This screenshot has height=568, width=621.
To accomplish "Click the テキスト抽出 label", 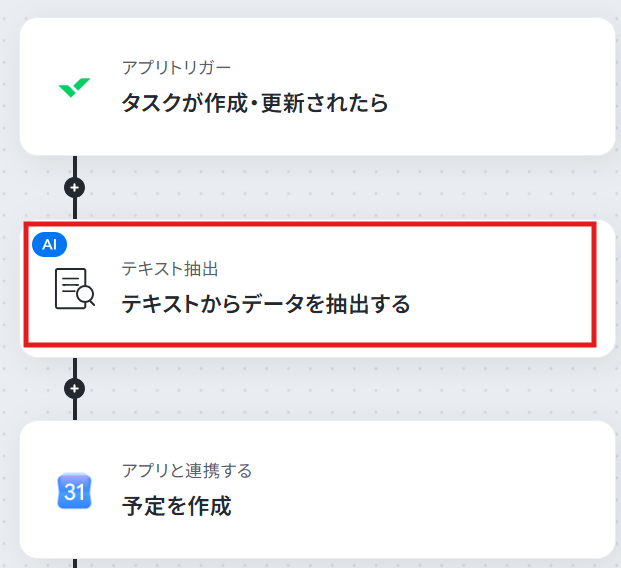I will coord(170,269).
